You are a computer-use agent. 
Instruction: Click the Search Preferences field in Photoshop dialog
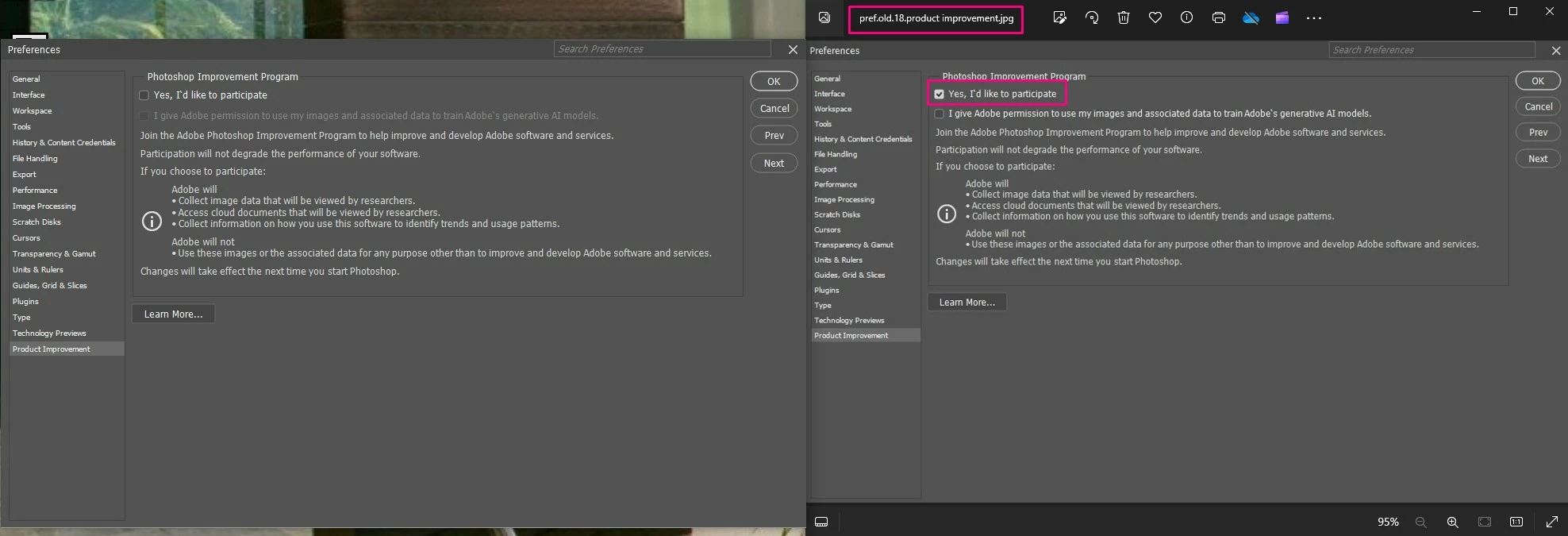coord(662,49)
